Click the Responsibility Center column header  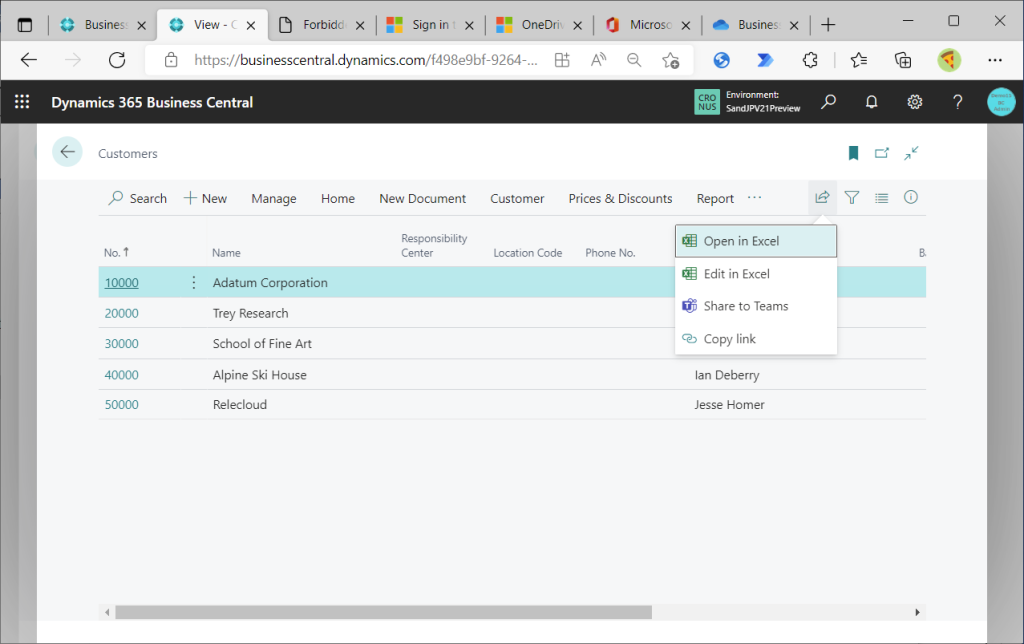pos(434,246)
